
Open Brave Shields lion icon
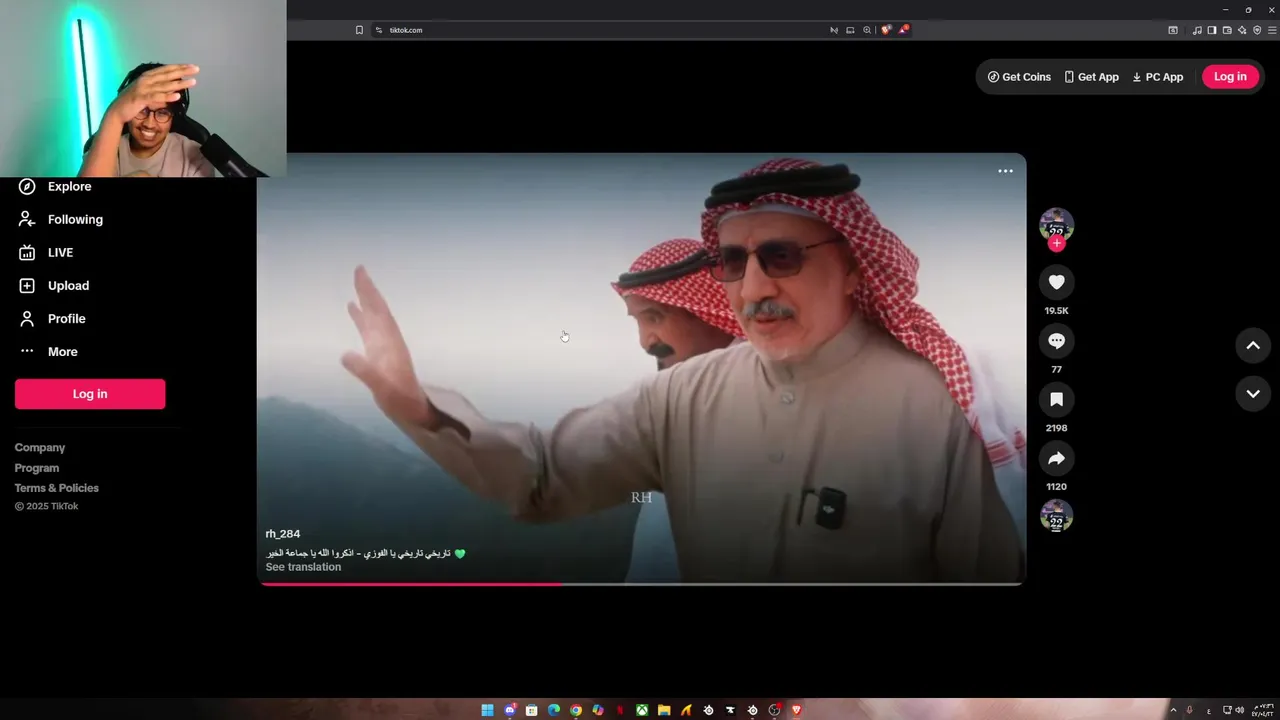(x=886, y=30)
